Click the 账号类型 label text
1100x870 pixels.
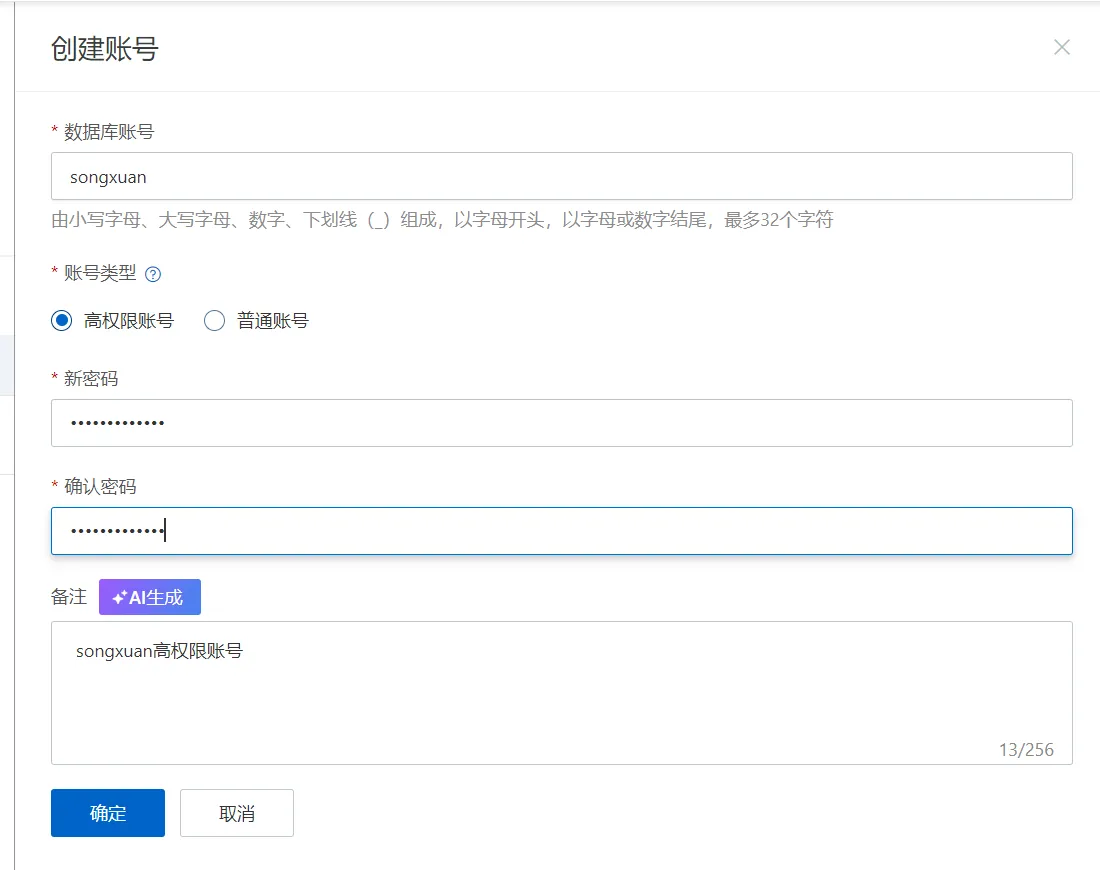pos(100,273)
